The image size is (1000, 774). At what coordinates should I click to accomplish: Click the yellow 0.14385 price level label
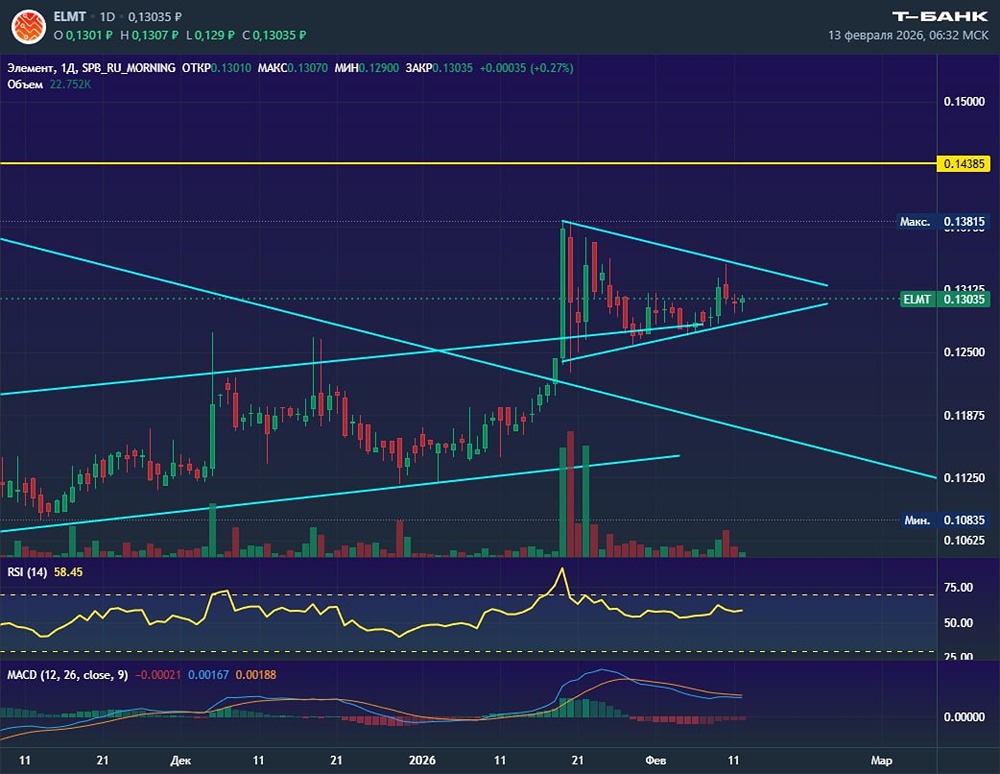pyautogui.click(x=964, y=164)
